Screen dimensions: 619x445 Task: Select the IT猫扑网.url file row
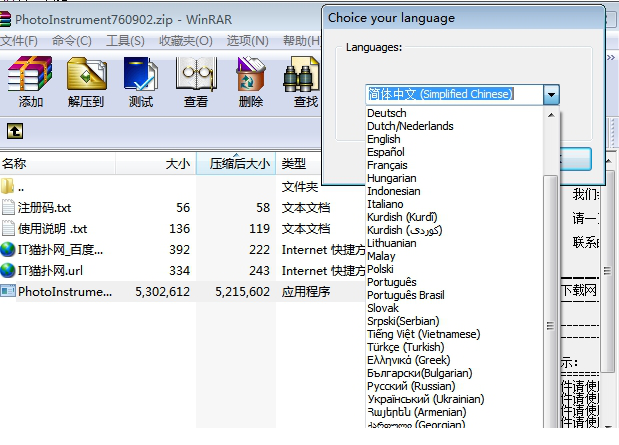(182, 270)
